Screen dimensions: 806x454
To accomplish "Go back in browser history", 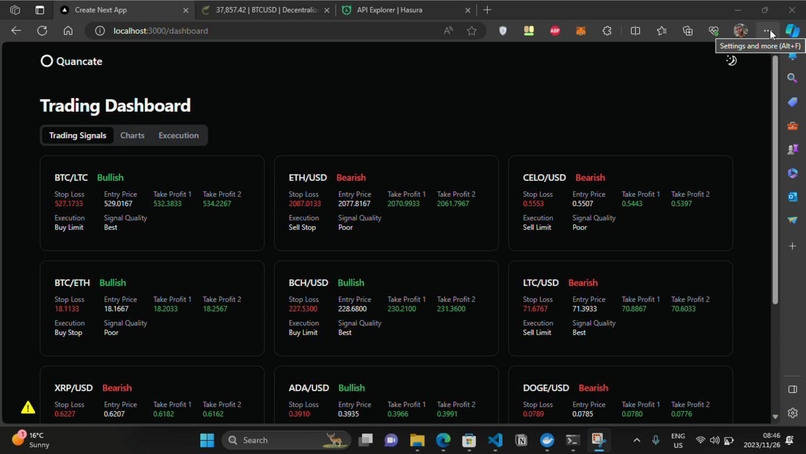I will click(x=16, y=31).
